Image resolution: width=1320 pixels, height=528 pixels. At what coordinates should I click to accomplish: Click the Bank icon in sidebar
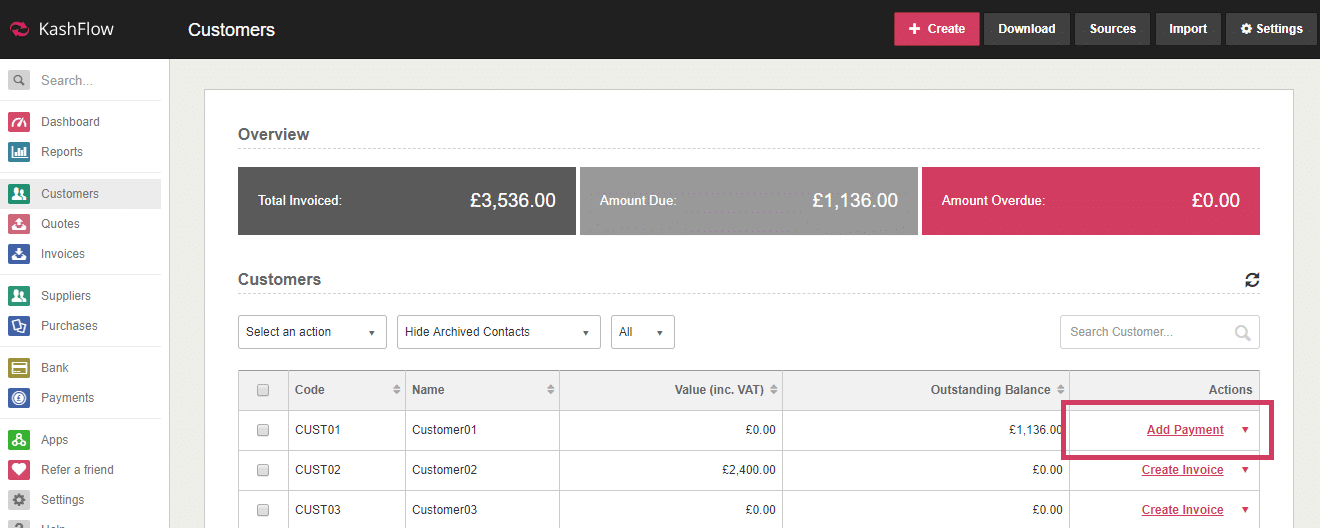pos(19,368)
